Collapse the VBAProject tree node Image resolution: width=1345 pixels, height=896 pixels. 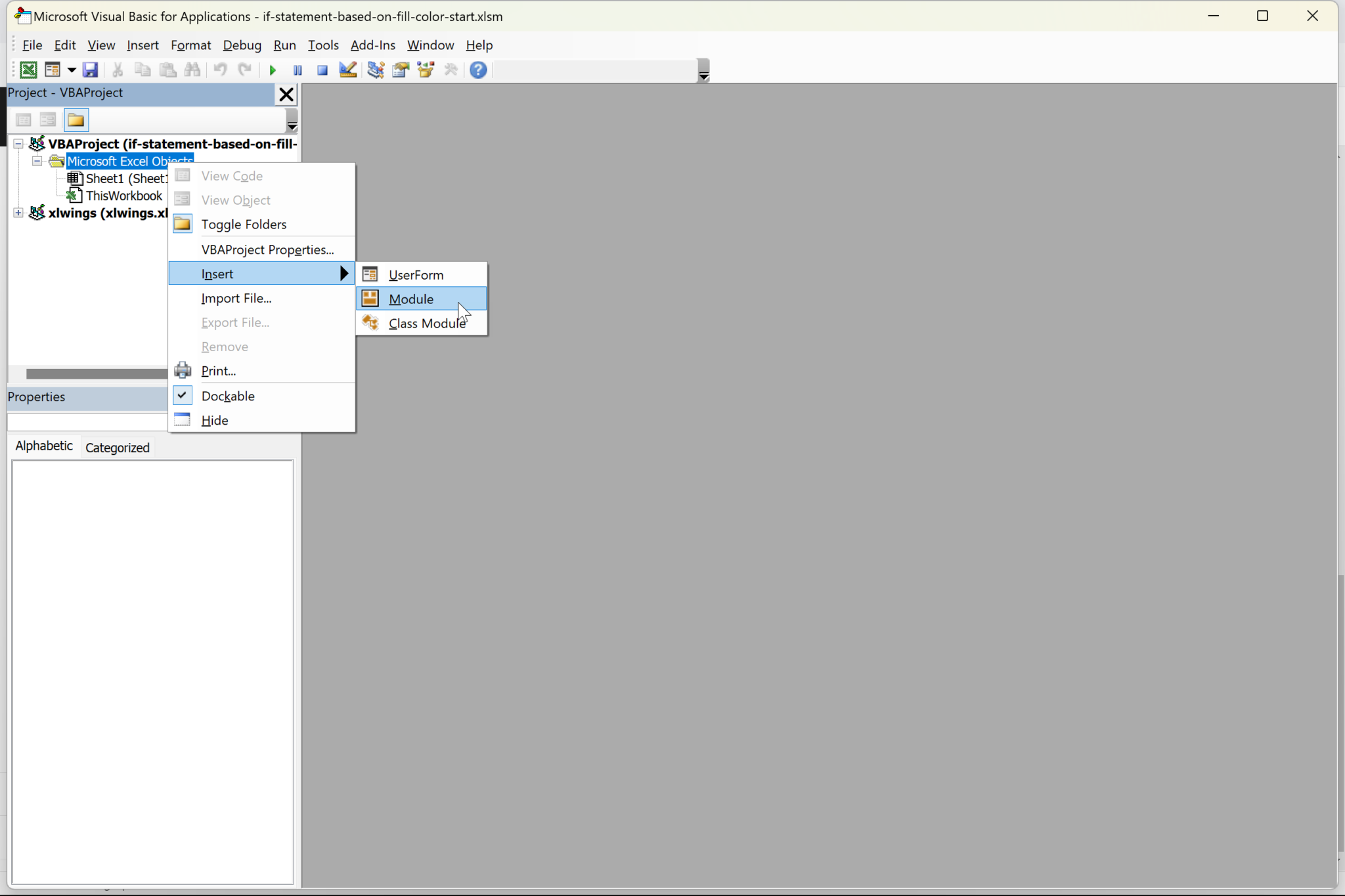pyautogui.click(x=18, y=144)
